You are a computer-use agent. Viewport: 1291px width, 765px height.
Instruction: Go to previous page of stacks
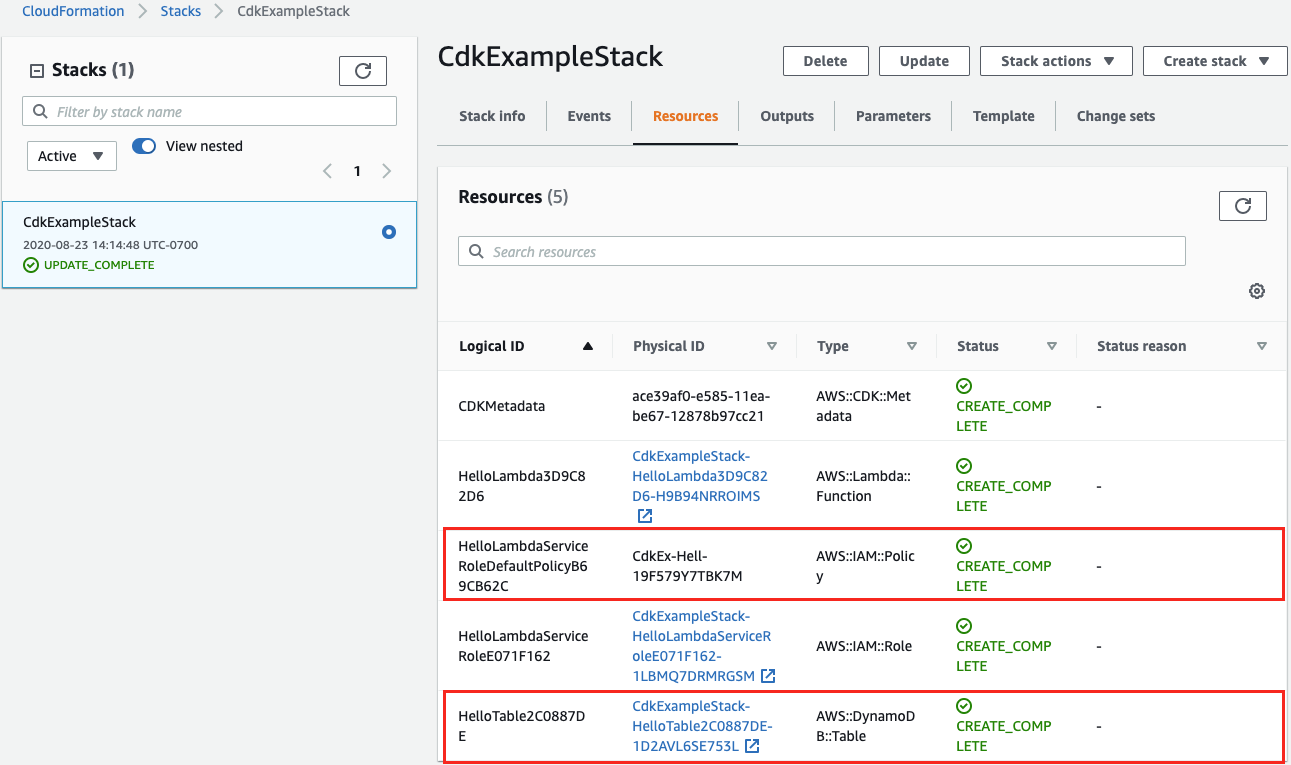(327, 171)
